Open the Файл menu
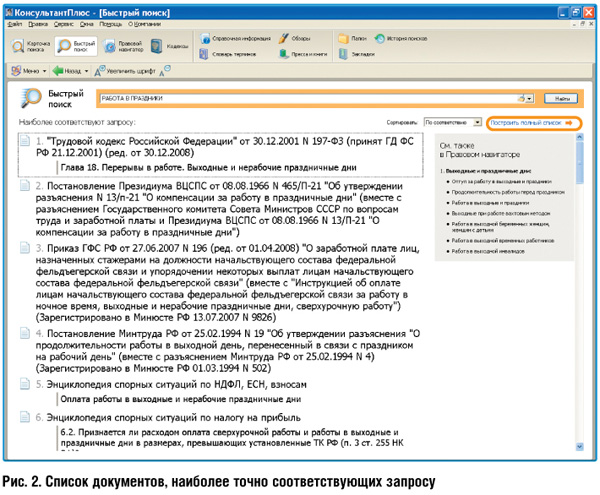600x495 pixels. click(x=15, y=24)
